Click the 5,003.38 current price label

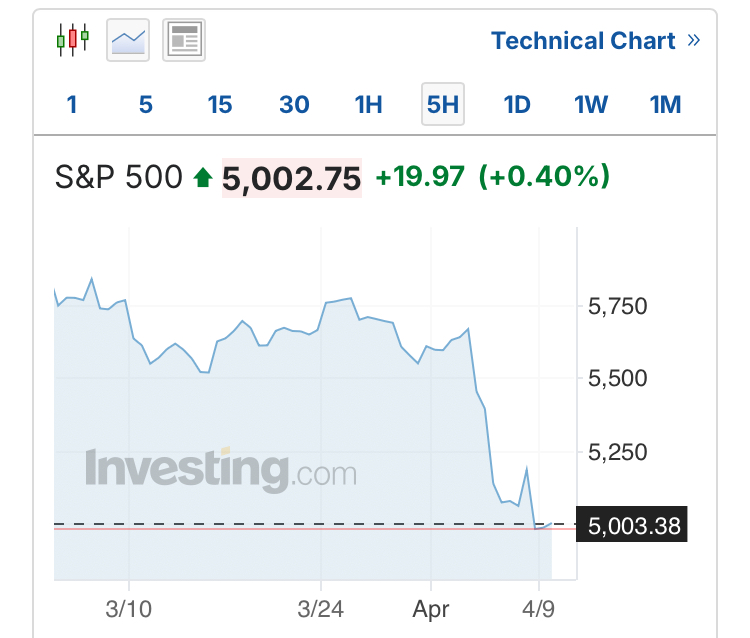[x=632, y=524]
